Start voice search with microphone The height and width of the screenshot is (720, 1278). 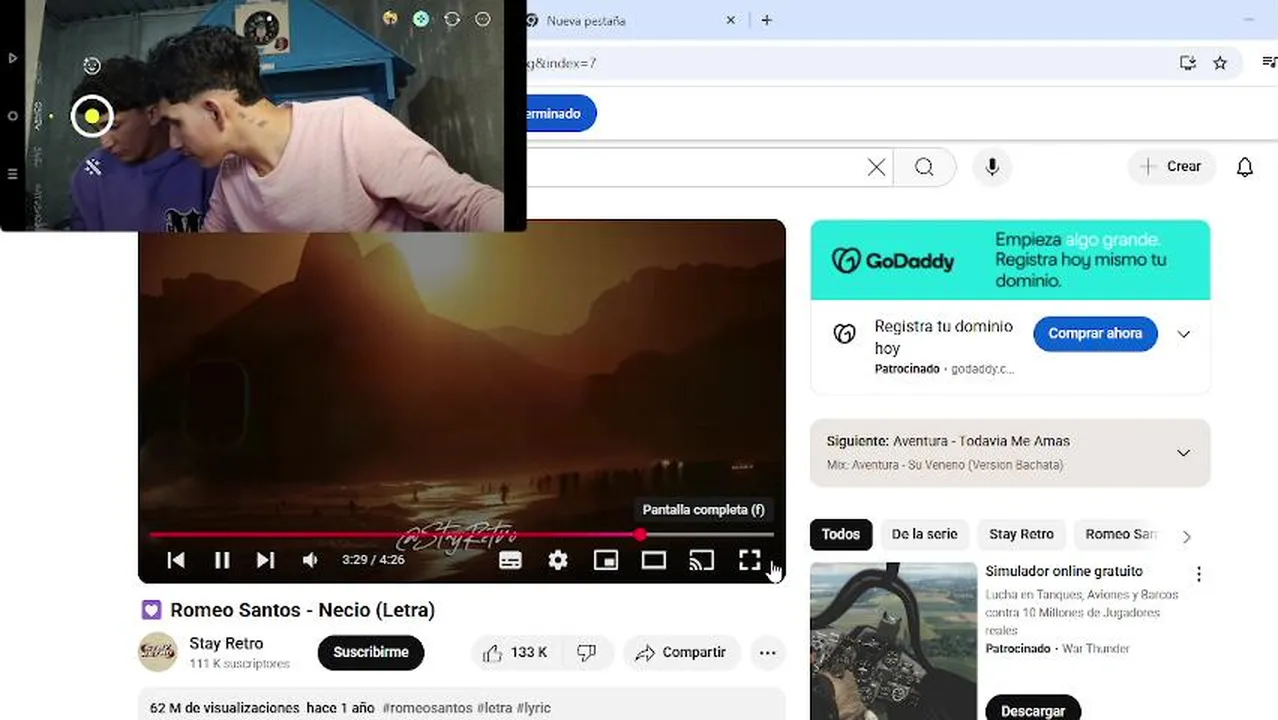992,167
